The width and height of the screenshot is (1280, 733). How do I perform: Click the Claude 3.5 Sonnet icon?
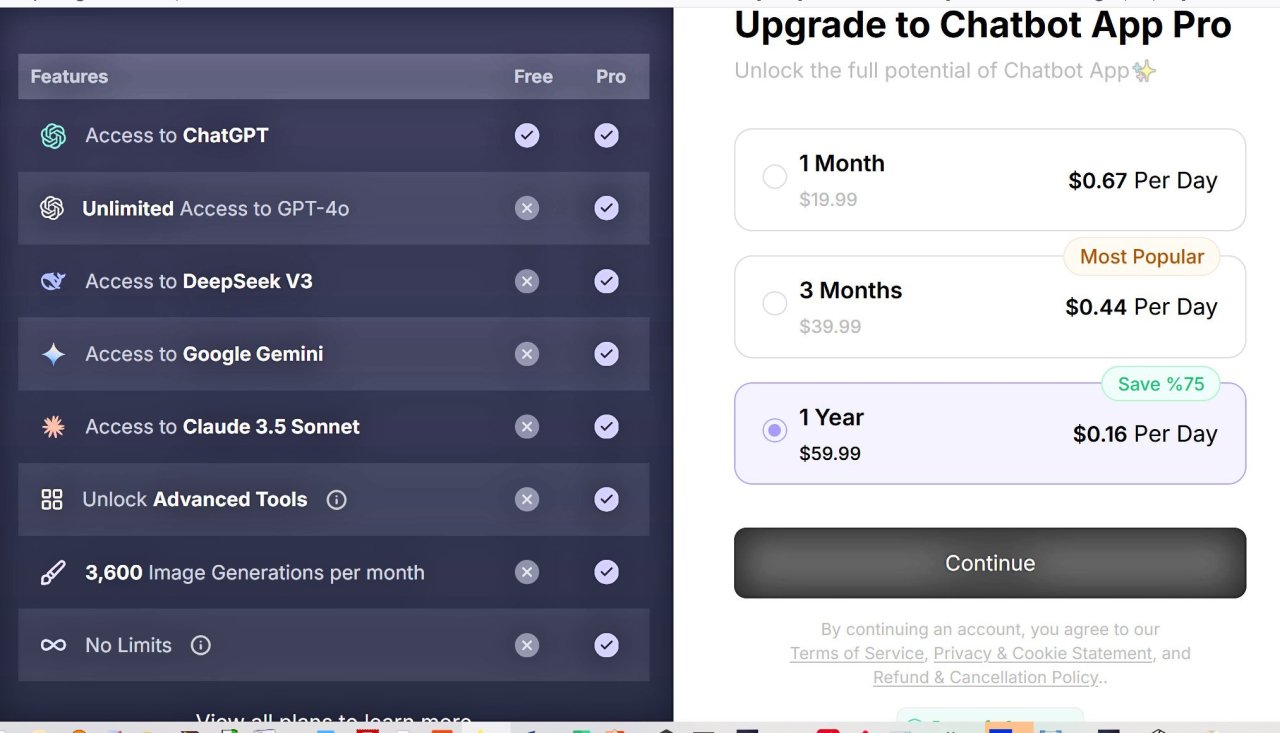coord(53,427)
